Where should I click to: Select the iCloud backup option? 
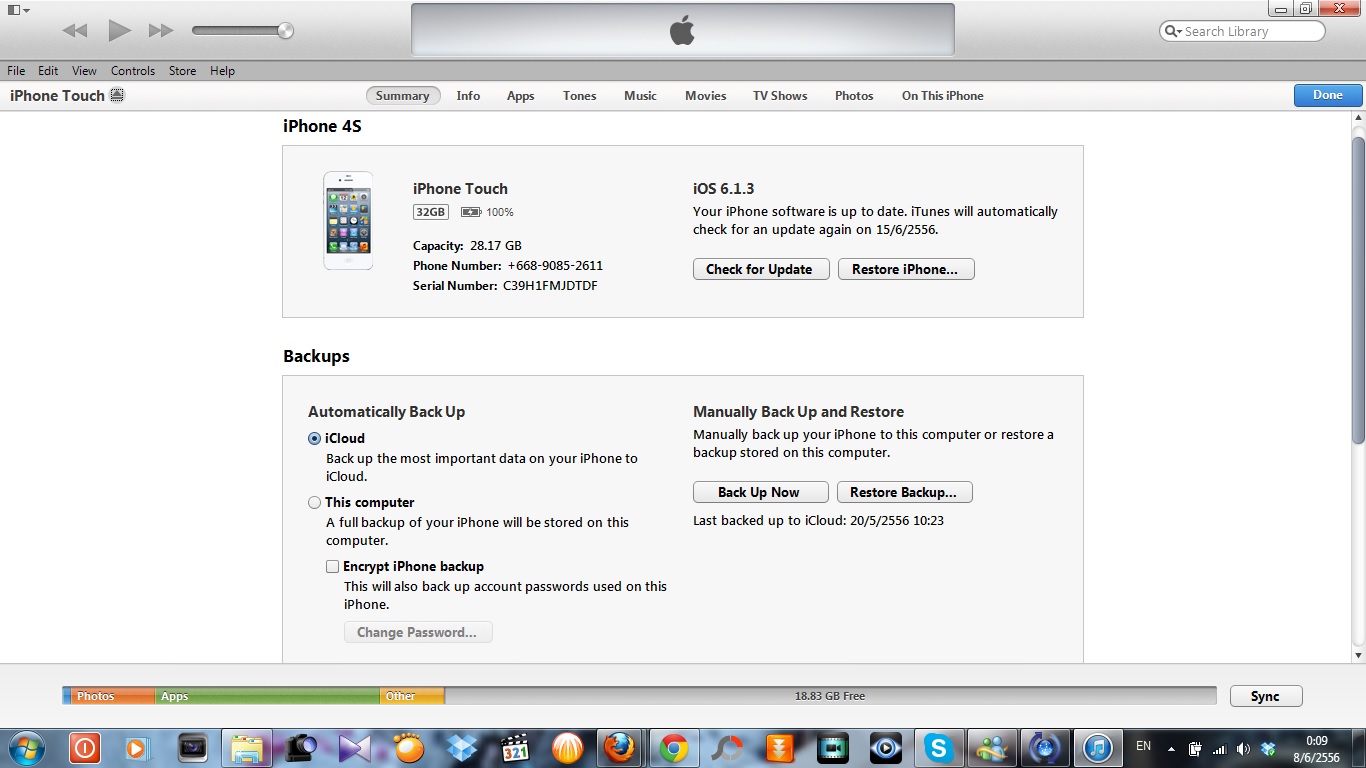(314, 438)
